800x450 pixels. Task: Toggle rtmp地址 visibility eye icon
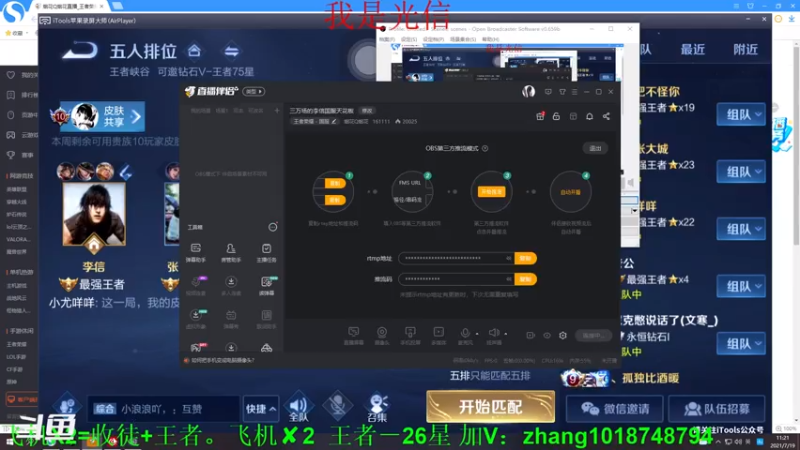pos(509,258)
